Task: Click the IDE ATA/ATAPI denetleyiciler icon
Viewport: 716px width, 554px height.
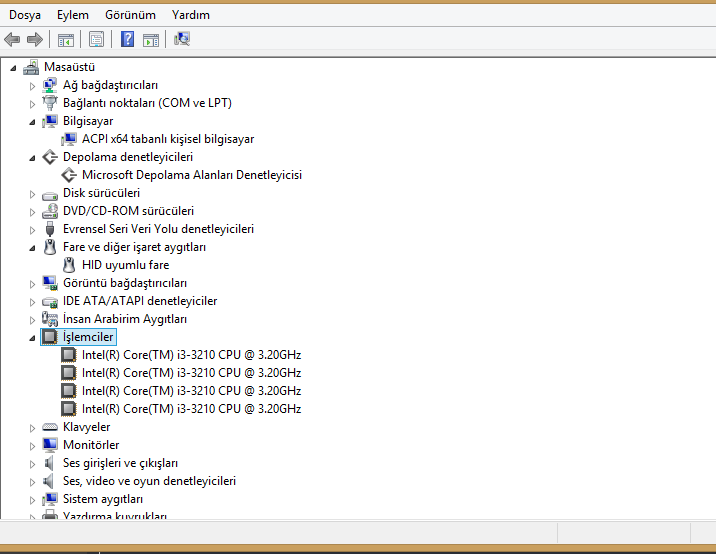Action: (x=50, y=301)
